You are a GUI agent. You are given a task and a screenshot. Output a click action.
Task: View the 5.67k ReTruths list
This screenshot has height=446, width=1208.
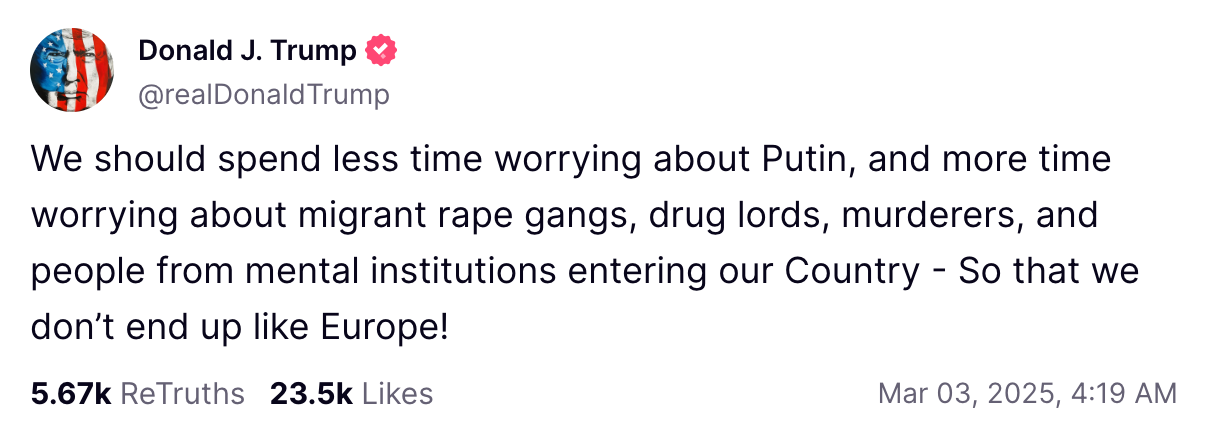pos(138,394)
